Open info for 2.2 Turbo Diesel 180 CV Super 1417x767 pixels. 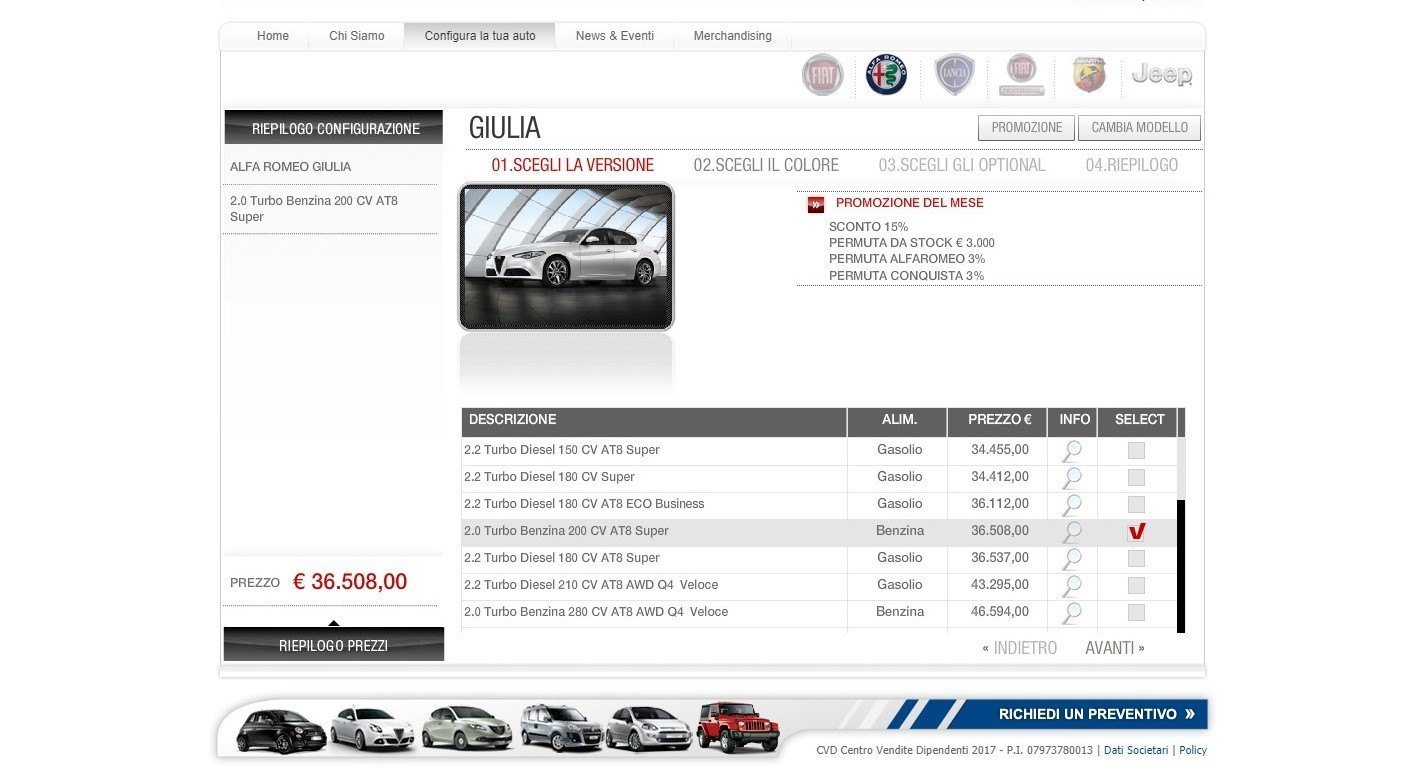coord(1072,478)
